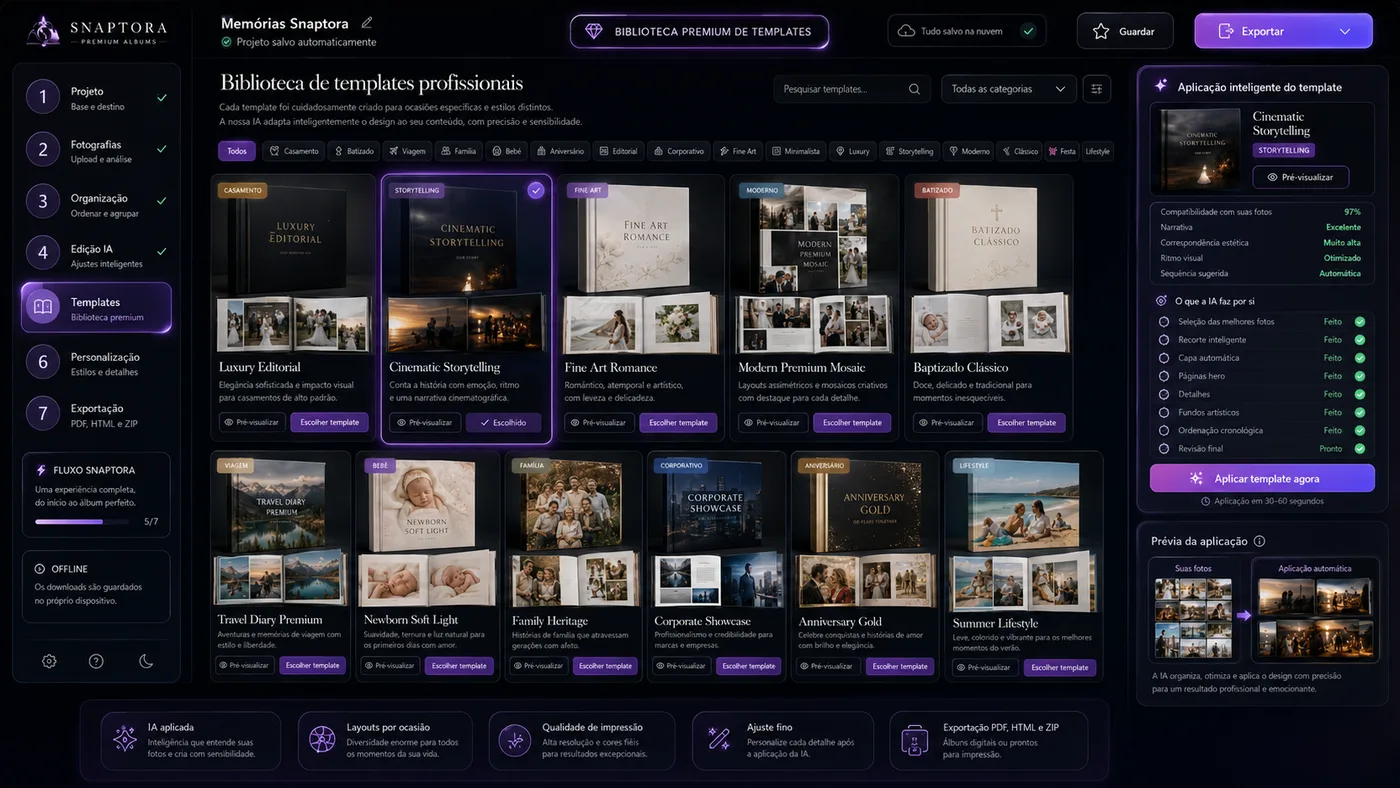This screenshot has width=1400, height=788.
Task: Toggle the Fundos artísticos radio
Action: (1163, 412)
